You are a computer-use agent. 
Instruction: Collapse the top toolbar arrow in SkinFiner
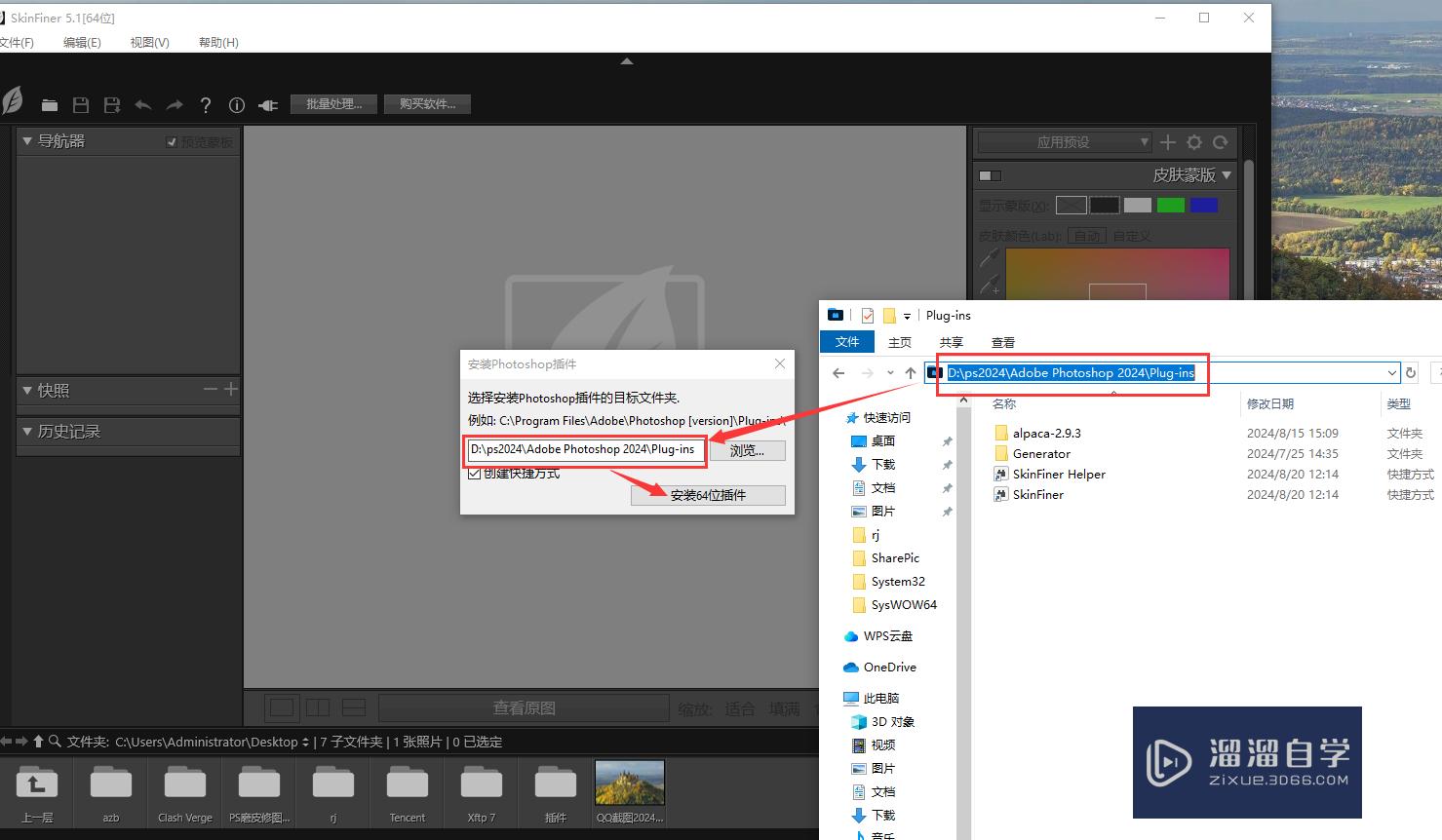click(627, 61)
